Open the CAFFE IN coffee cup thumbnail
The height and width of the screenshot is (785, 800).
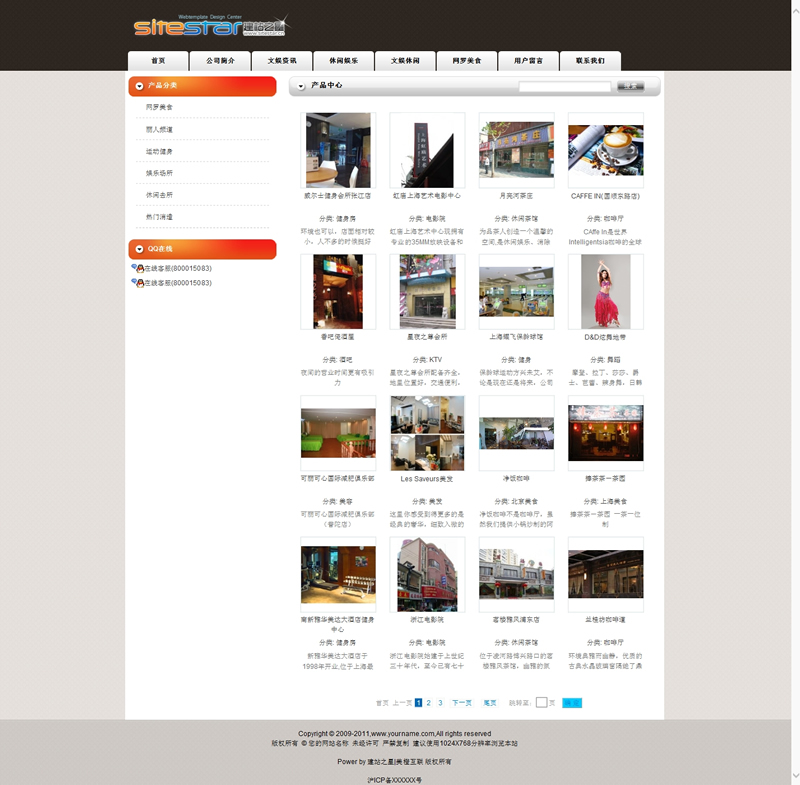click(x=606, y=150)
